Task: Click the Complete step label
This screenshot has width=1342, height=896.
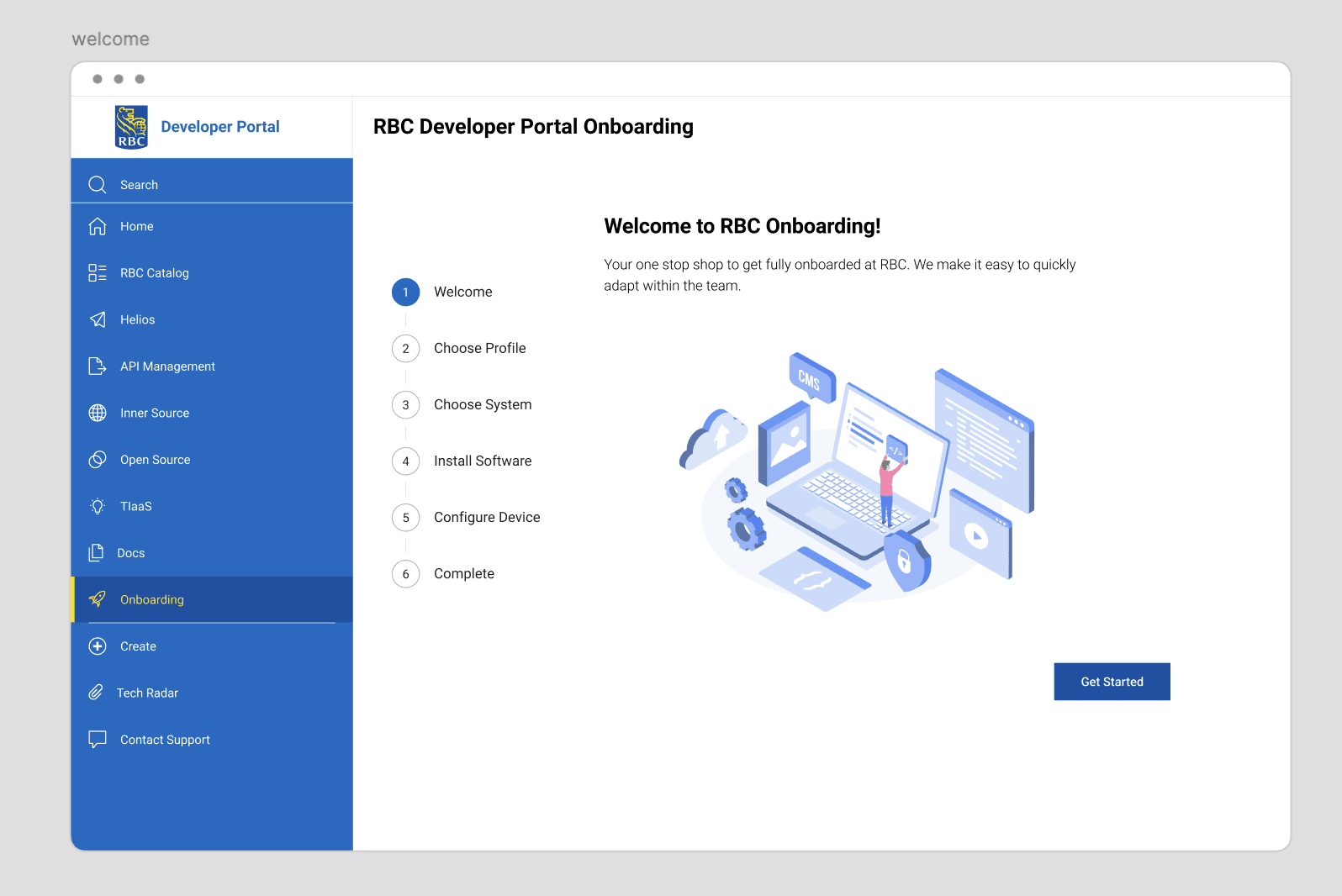Action: (464, 573)
